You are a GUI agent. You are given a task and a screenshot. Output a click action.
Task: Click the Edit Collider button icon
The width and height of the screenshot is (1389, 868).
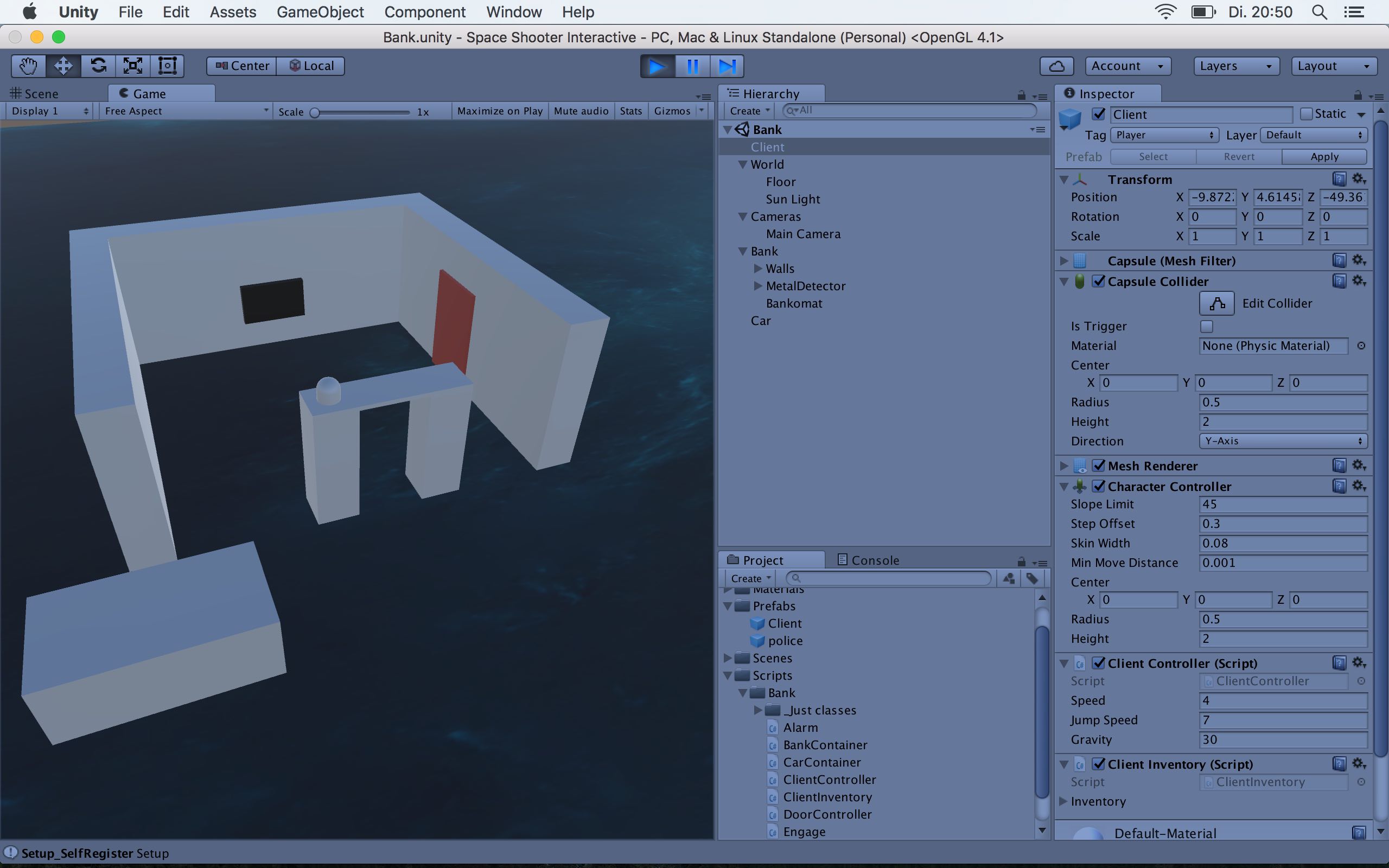1217,303
